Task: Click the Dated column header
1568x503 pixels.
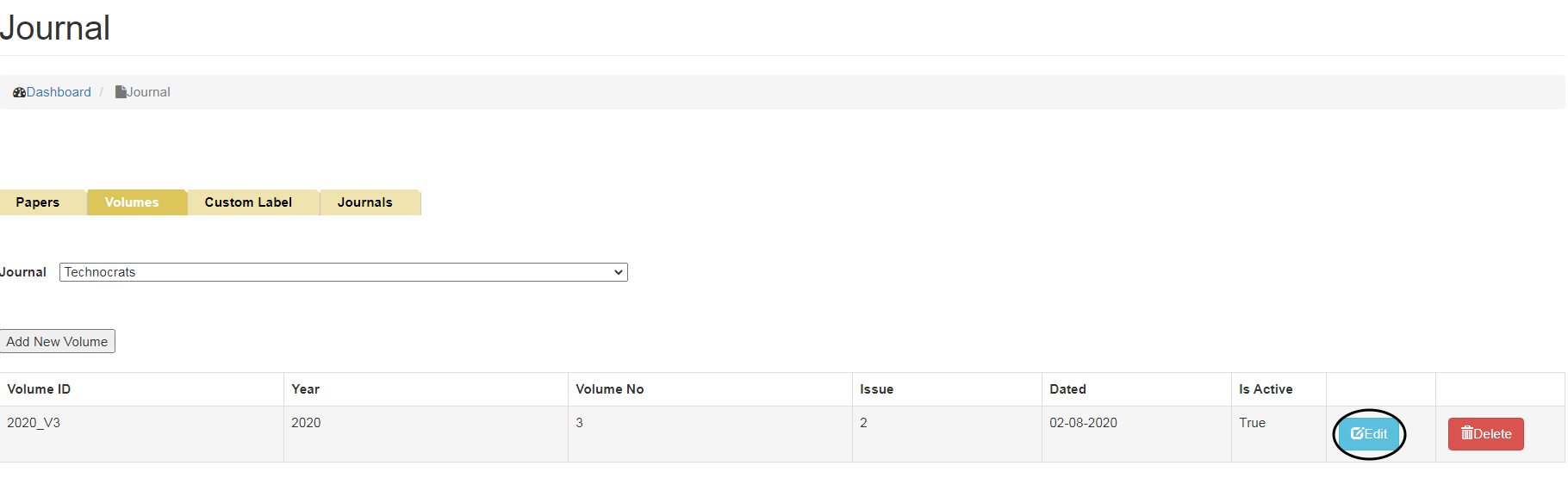Action: [1067, 389]
